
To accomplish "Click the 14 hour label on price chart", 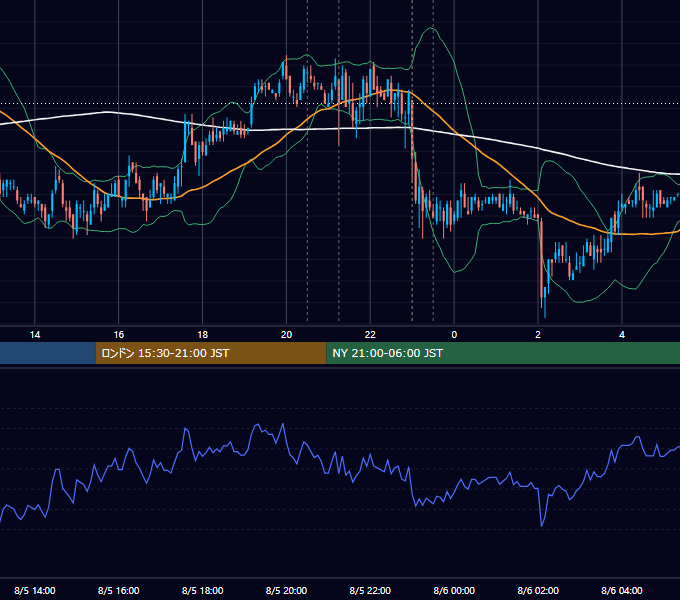I will (35, 335).
